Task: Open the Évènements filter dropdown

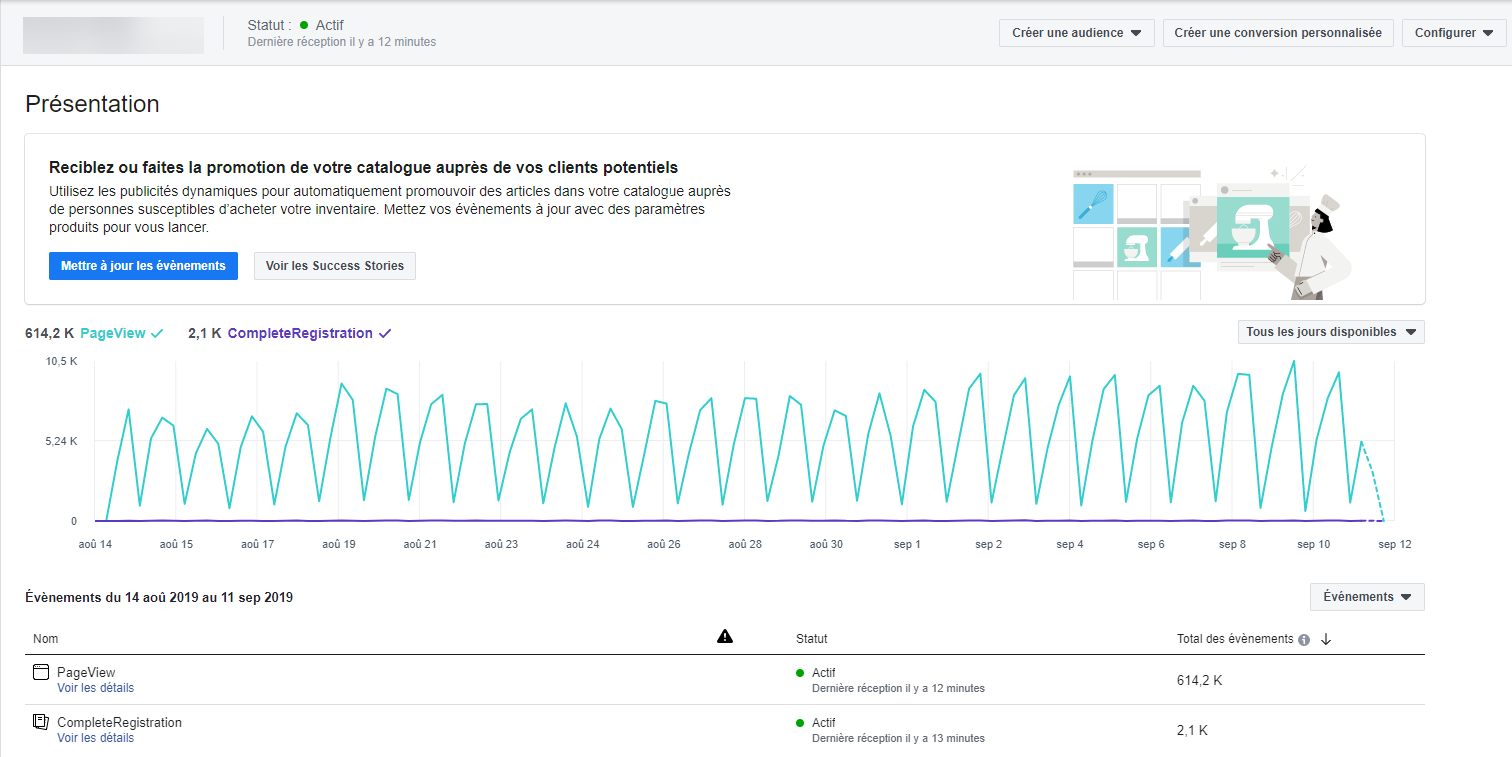Action: pos(1366,597)
